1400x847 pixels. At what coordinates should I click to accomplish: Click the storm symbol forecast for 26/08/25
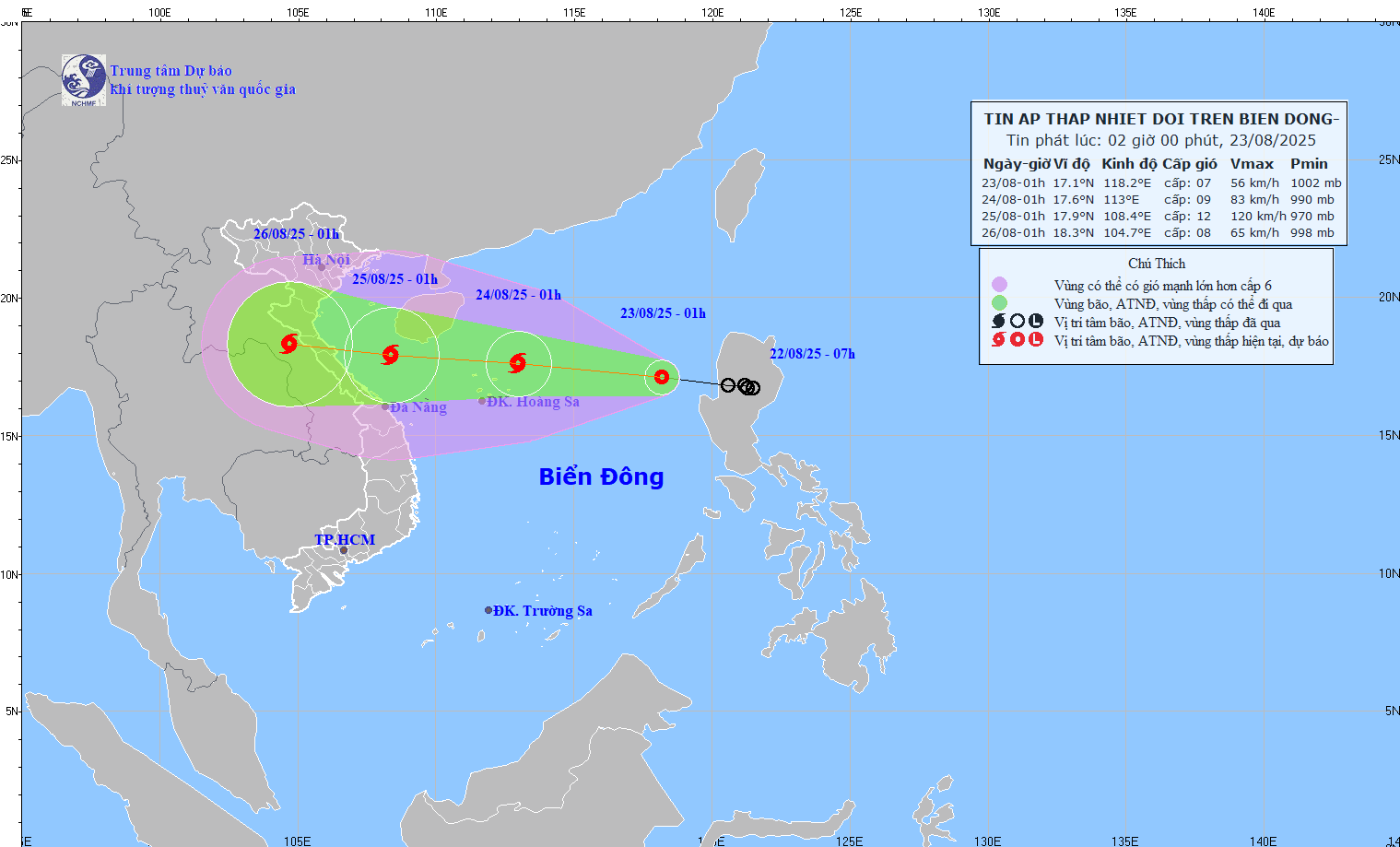click(289, 344)
